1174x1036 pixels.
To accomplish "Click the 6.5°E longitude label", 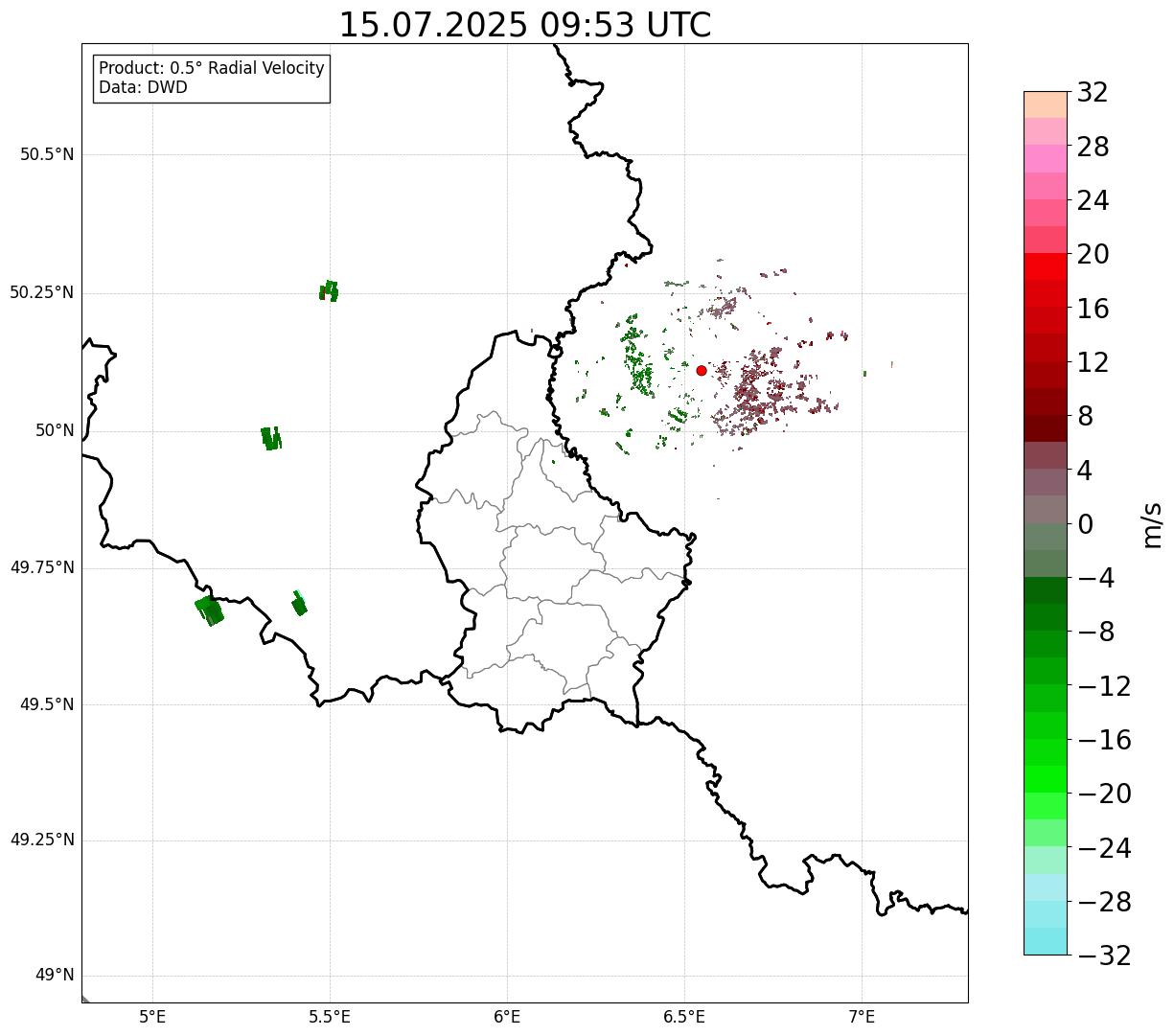I will pos(684,1017).
